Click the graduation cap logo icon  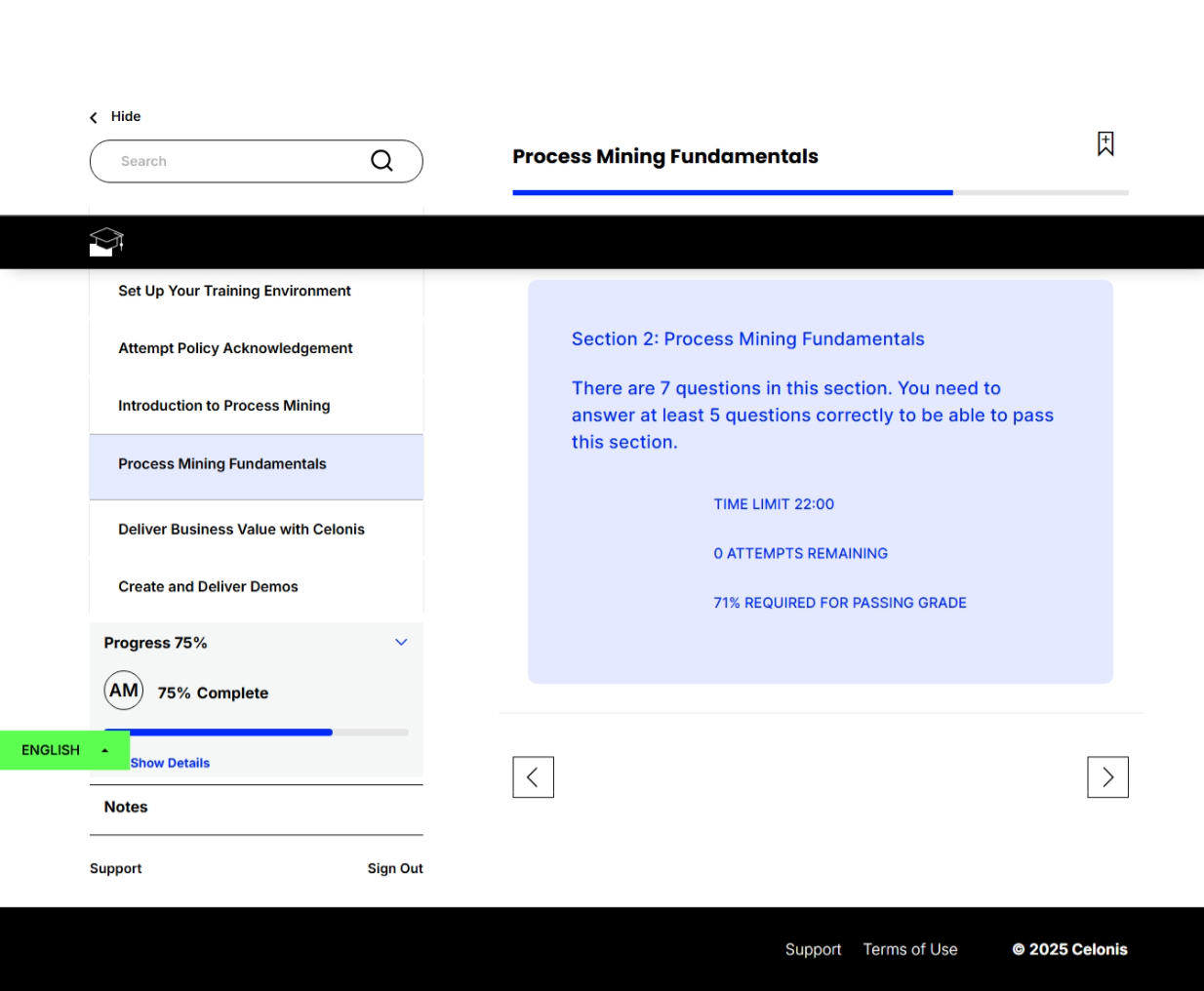coord(106,241)
